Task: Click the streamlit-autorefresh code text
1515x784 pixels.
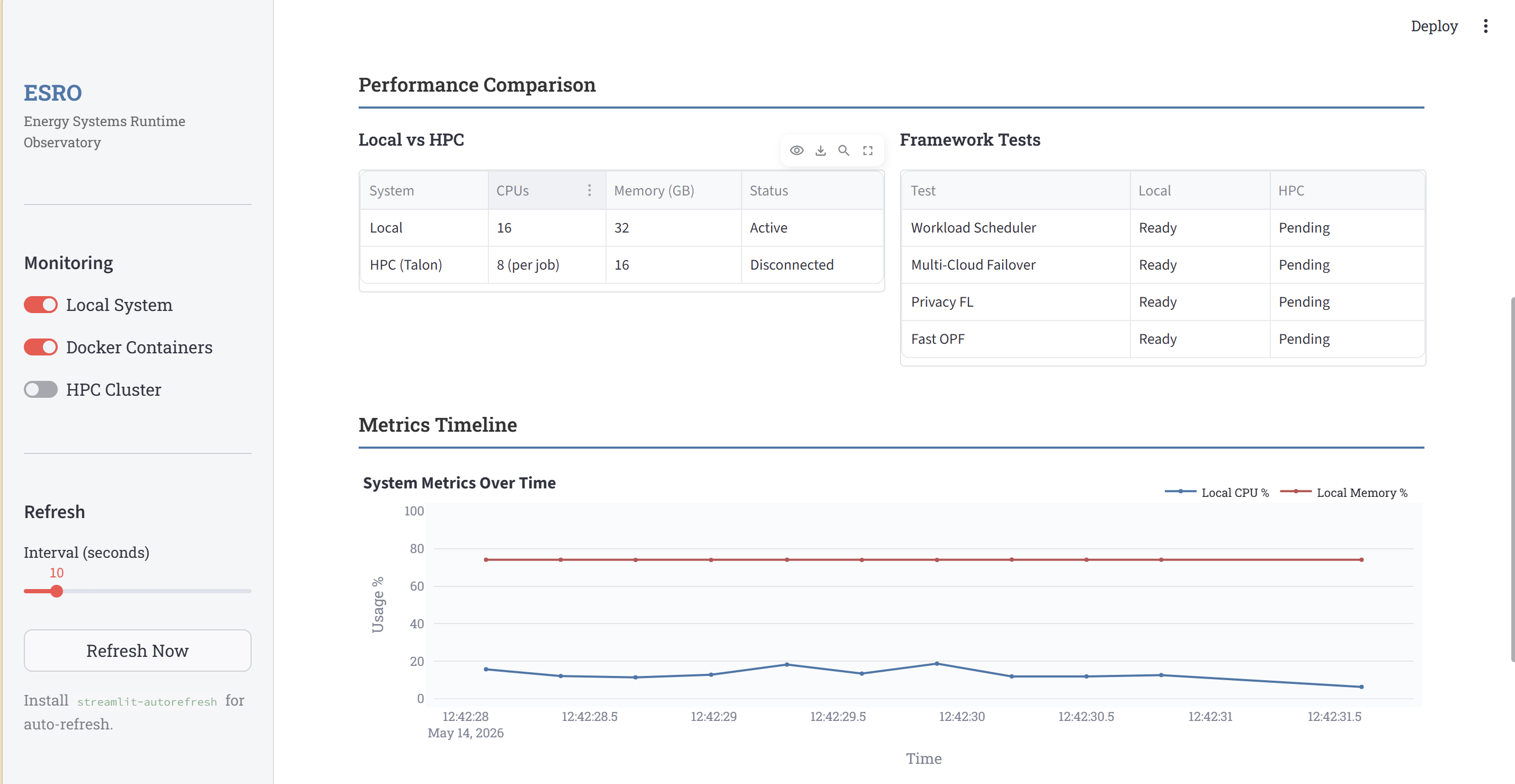Action: 147,702
